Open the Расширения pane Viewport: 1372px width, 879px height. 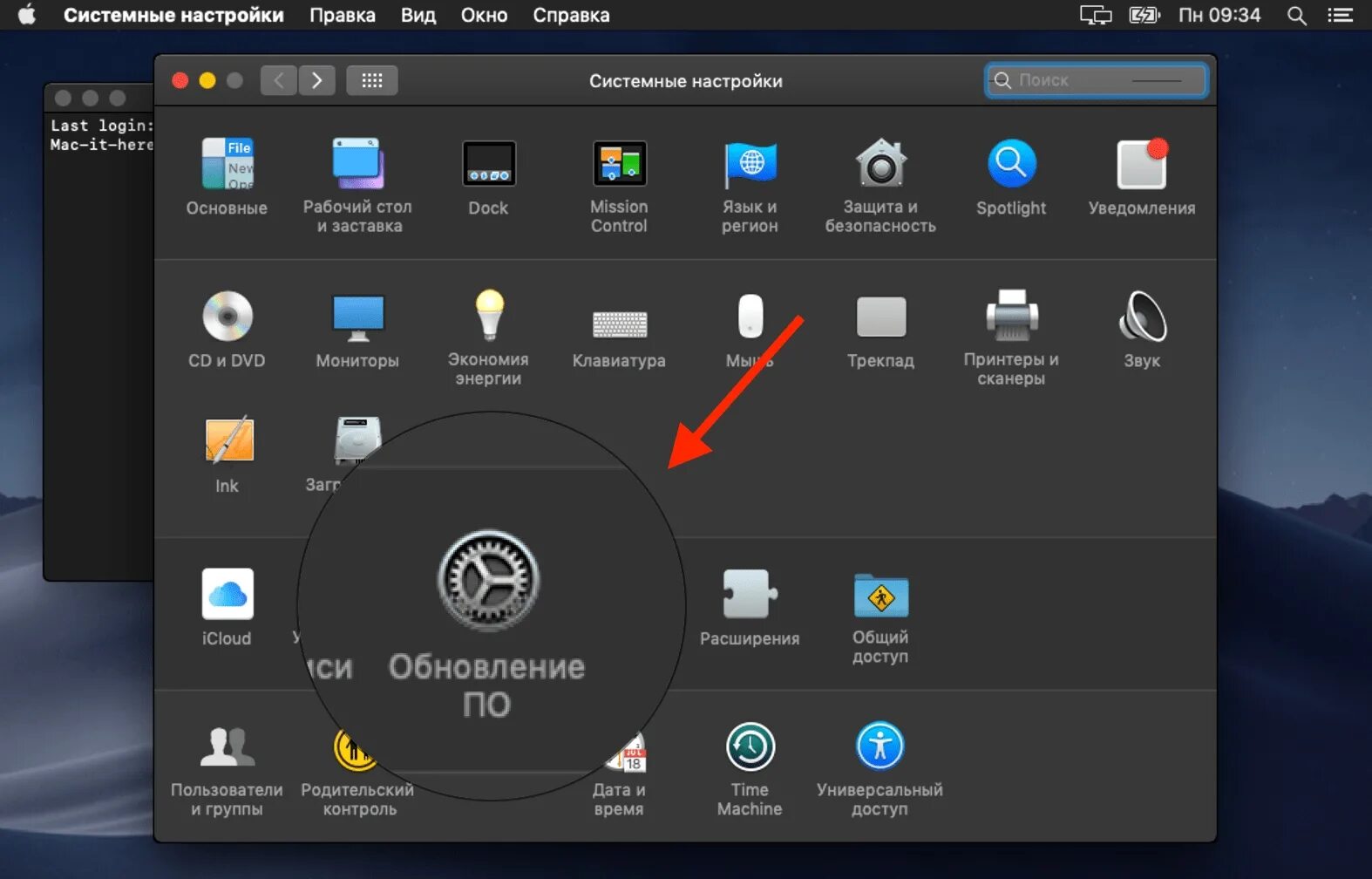[x=750, y=607]
